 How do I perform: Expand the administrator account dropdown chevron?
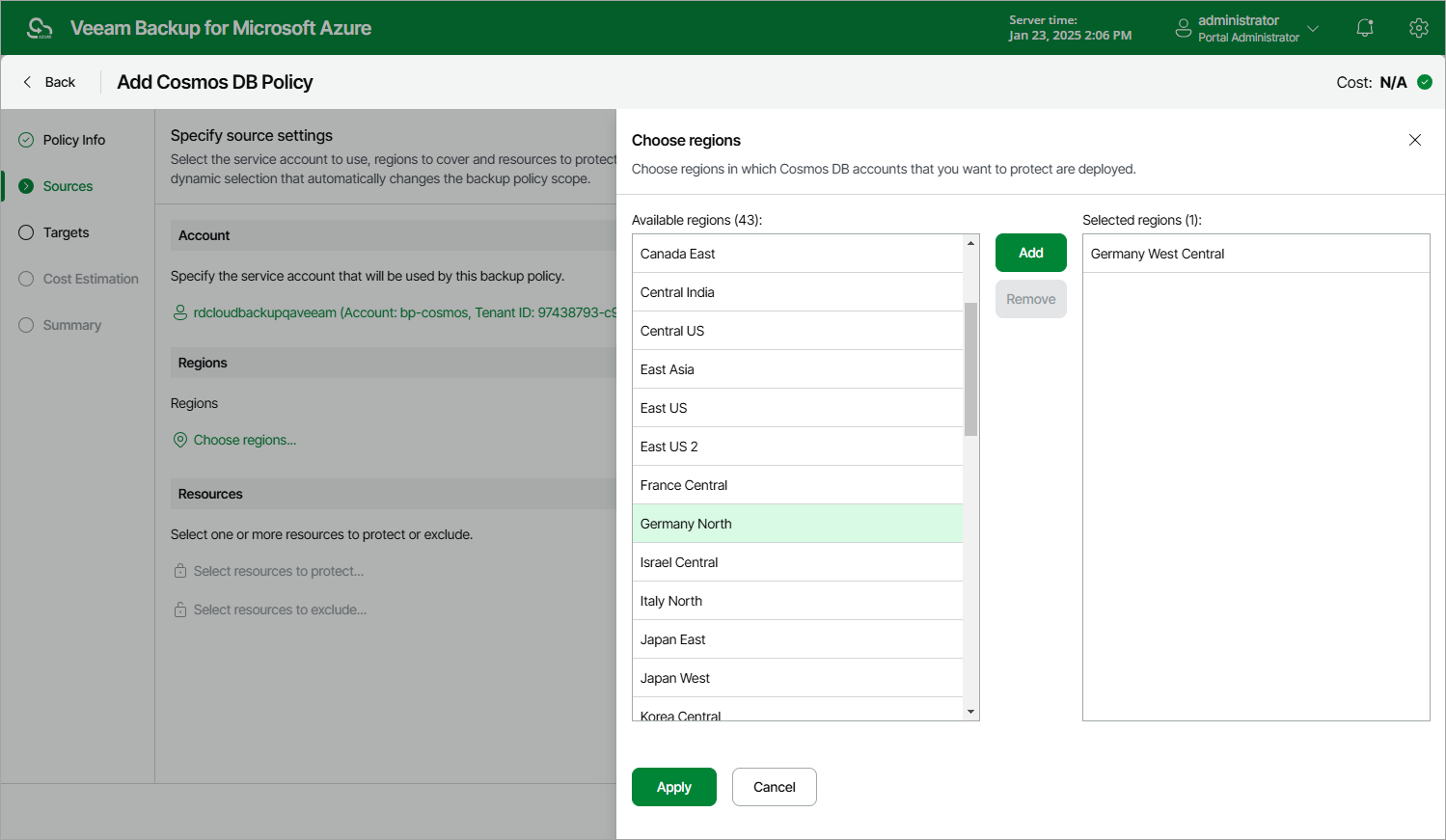[x=1313, y=28]
